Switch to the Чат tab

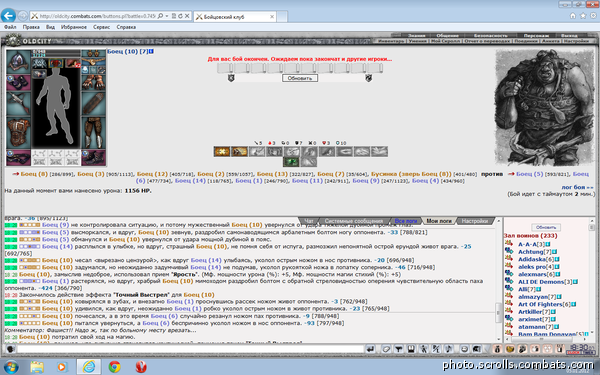coord(308,221)
